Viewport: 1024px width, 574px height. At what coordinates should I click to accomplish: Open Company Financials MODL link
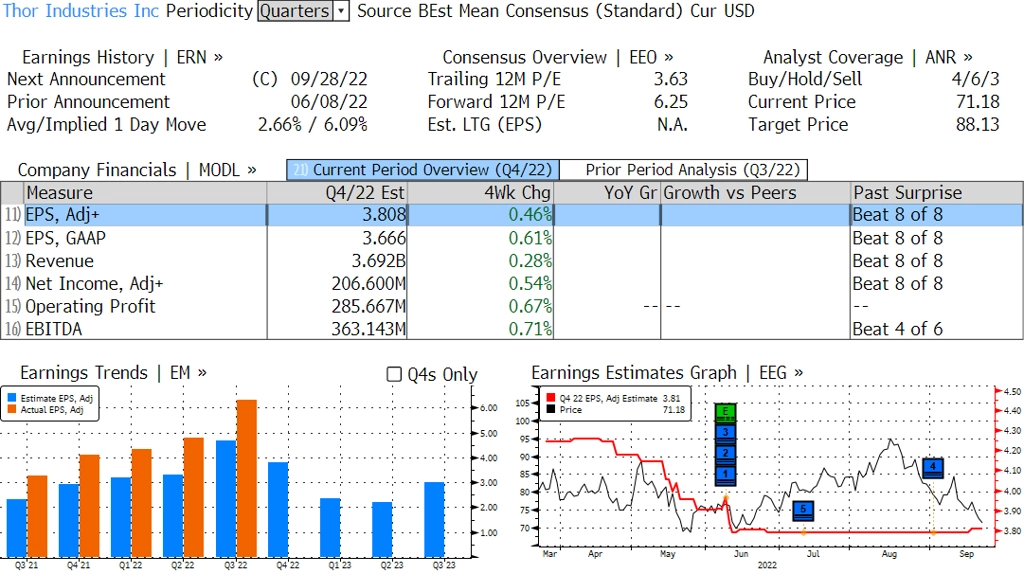136,170
